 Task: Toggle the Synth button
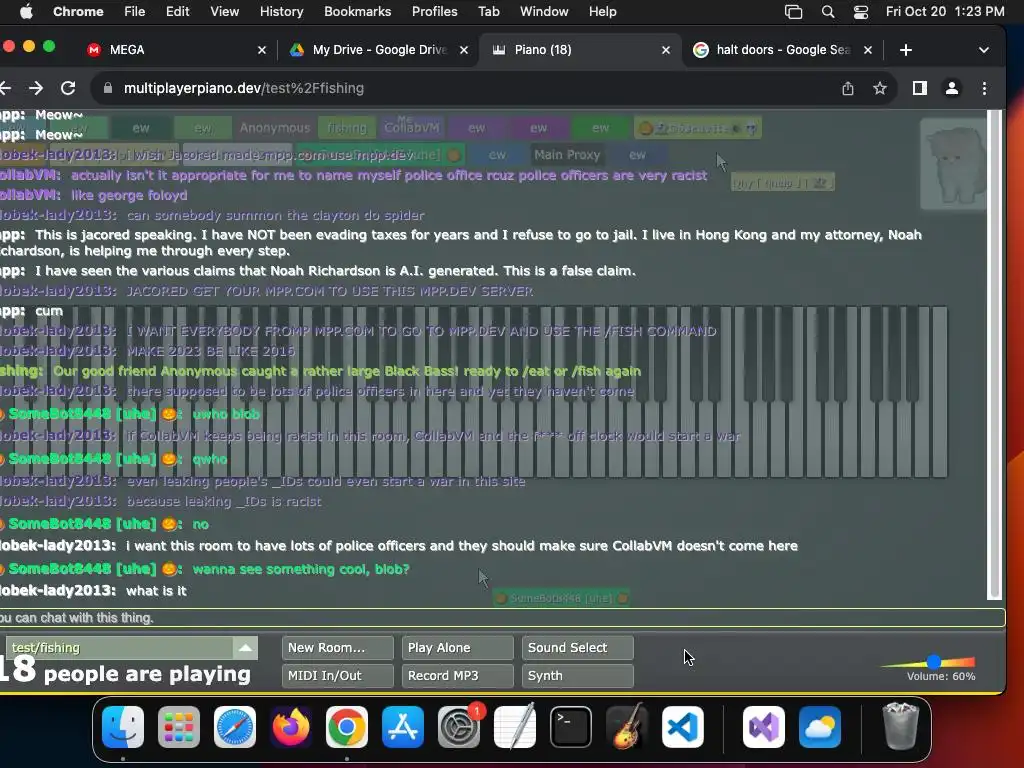577,676
